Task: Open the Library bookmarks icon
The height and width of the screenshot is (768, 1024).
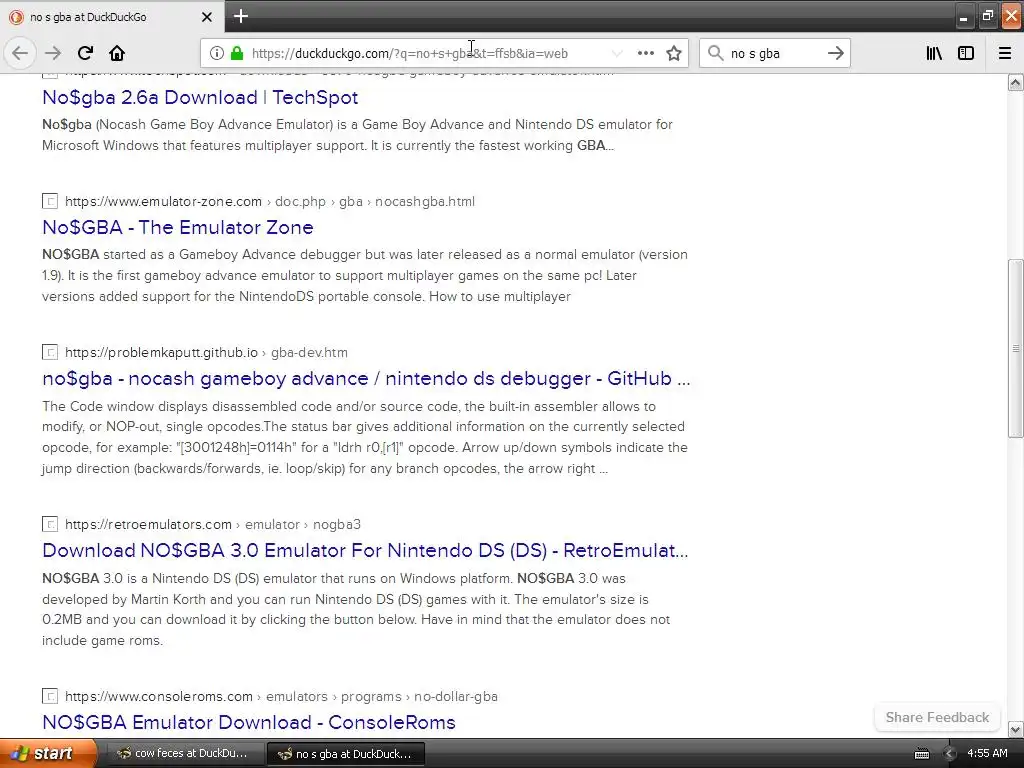Action: tap(934, 53)
